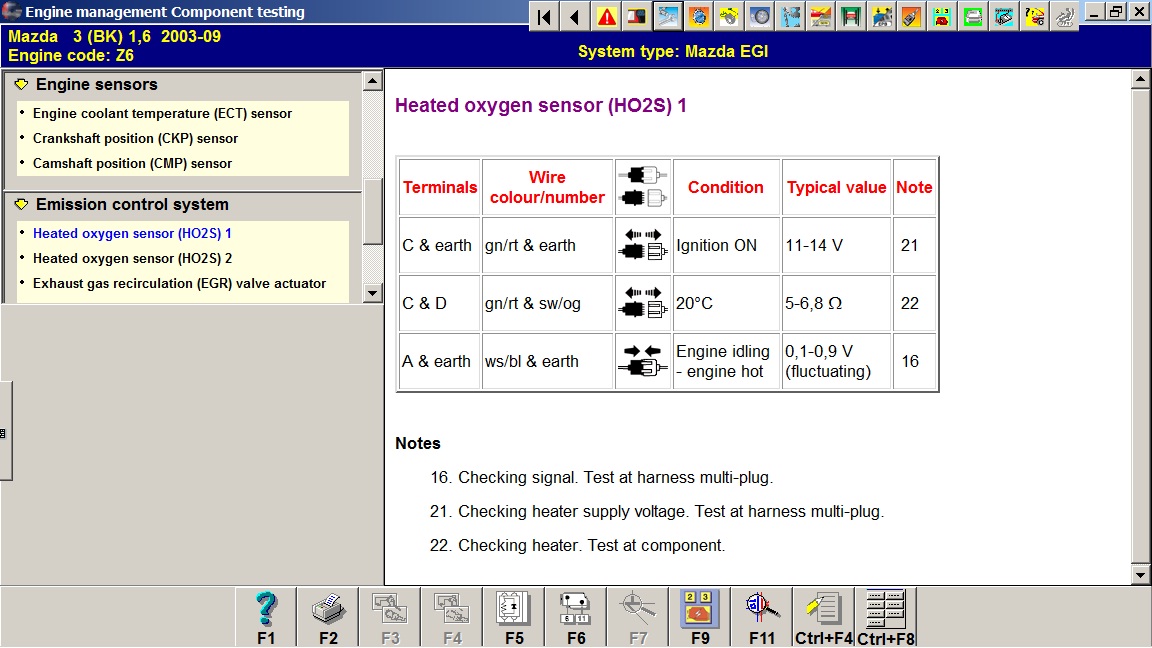Click the F6 connector pin icon

click(576, 616)
